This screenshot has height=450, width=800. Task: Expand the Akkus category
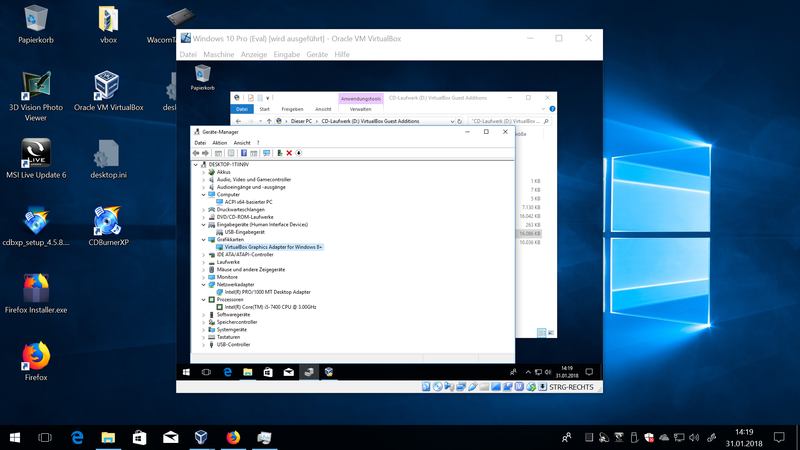(204, 172)
